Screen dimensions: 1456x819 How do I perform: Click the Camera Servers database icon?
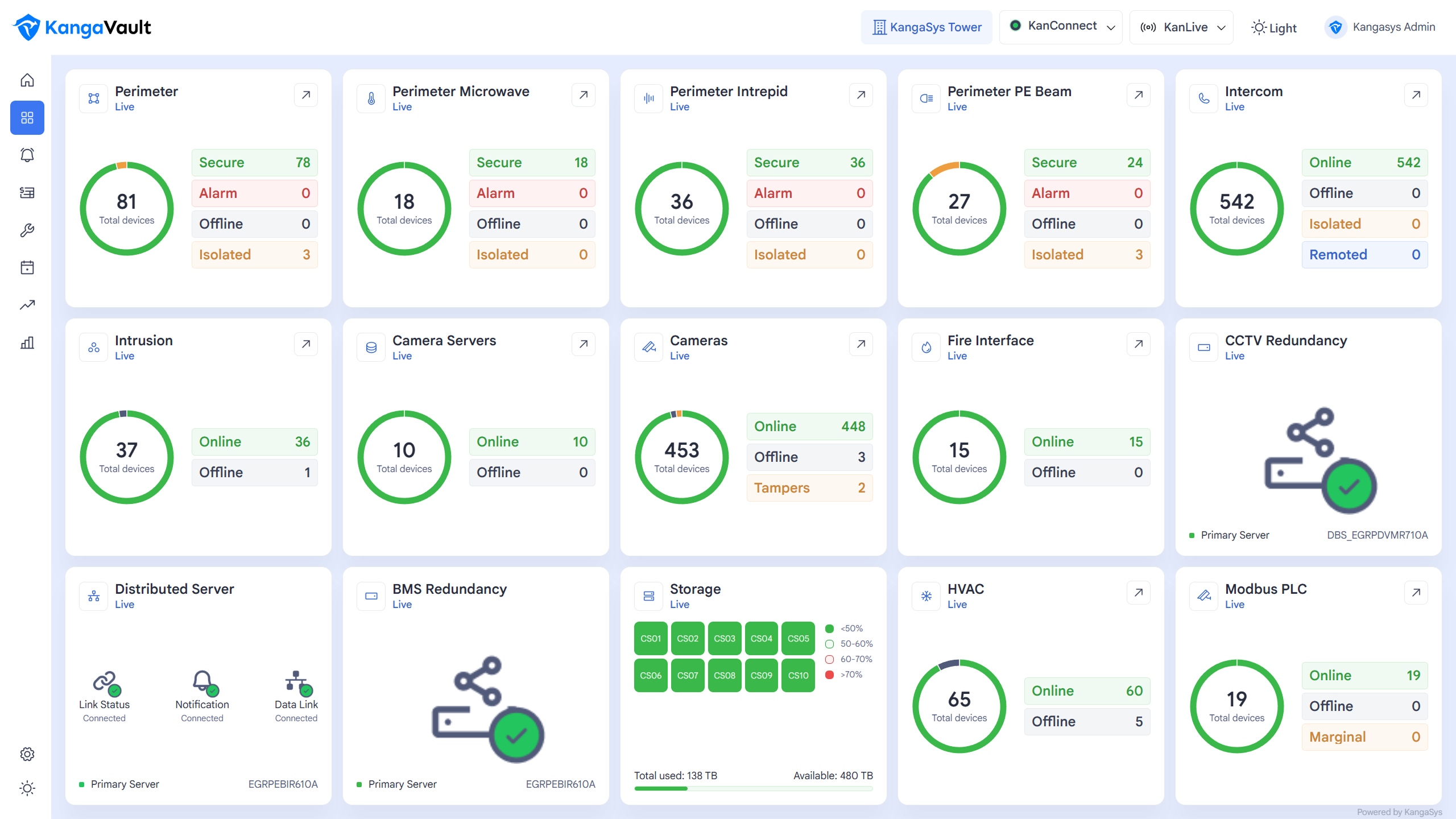point(371,348)
